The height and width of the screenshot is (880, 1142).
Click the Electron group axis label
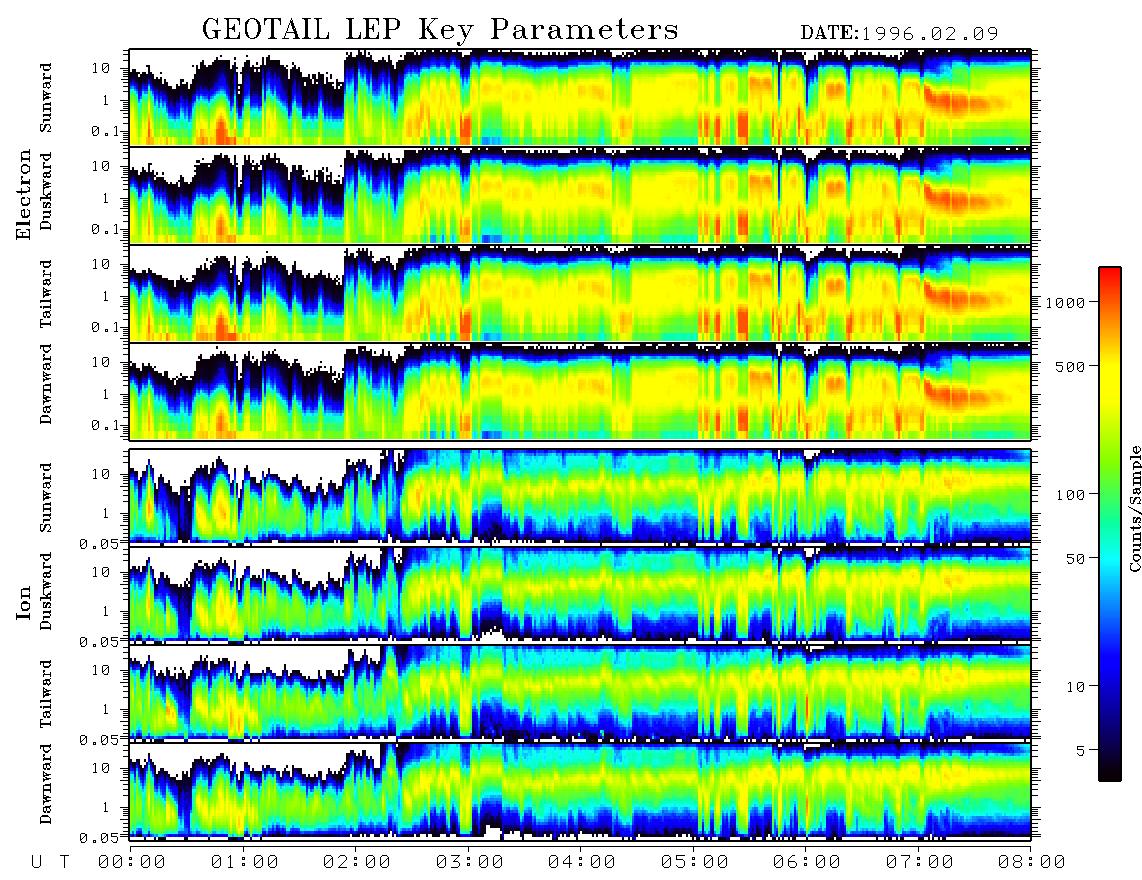pos(24,194)
